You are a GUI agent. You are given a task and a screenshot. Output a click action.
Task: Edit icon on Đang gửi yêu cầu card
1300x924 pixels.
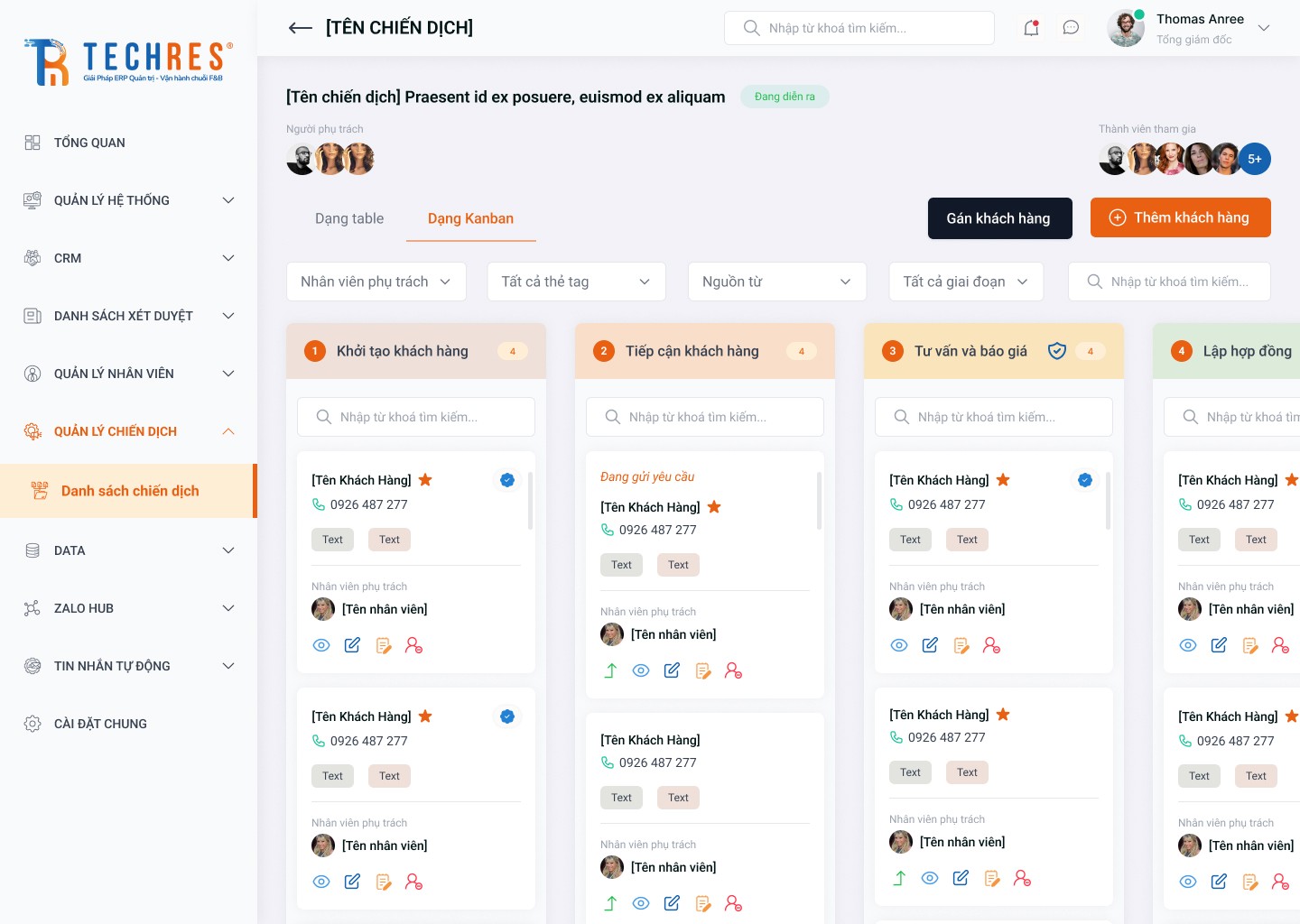pyautogui.click(x=672, y=670)
